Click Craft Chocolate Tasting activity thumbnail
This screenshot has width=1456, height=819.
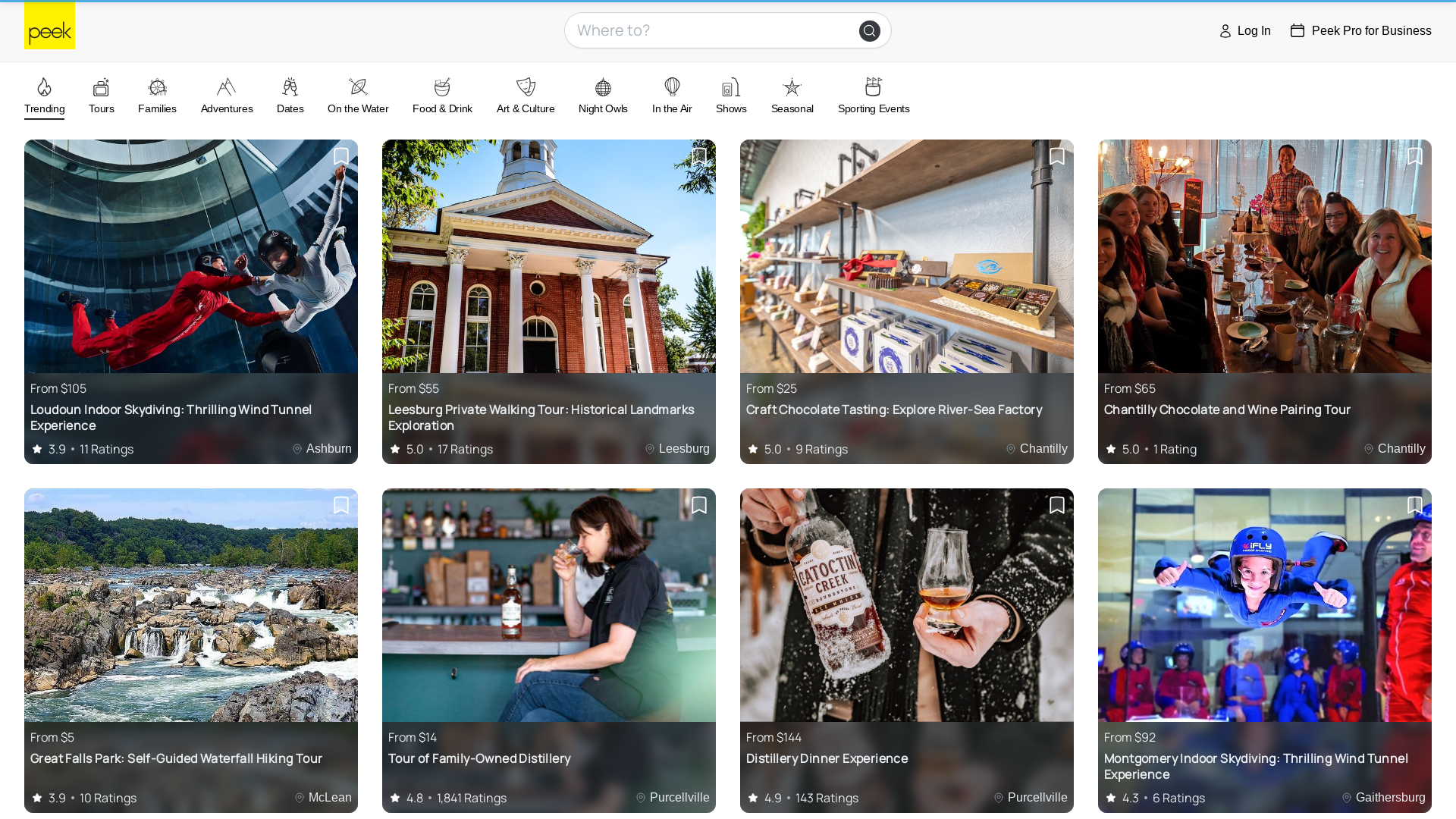tap(906, 301)
